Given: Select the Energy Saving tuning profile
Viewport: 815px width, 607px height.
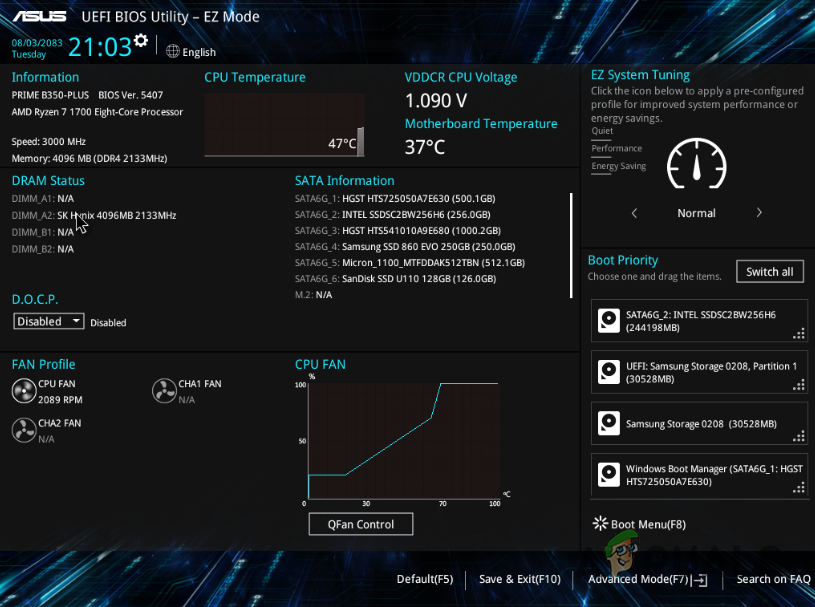Looking at the screenshot, I should click(x=618, y=166).
